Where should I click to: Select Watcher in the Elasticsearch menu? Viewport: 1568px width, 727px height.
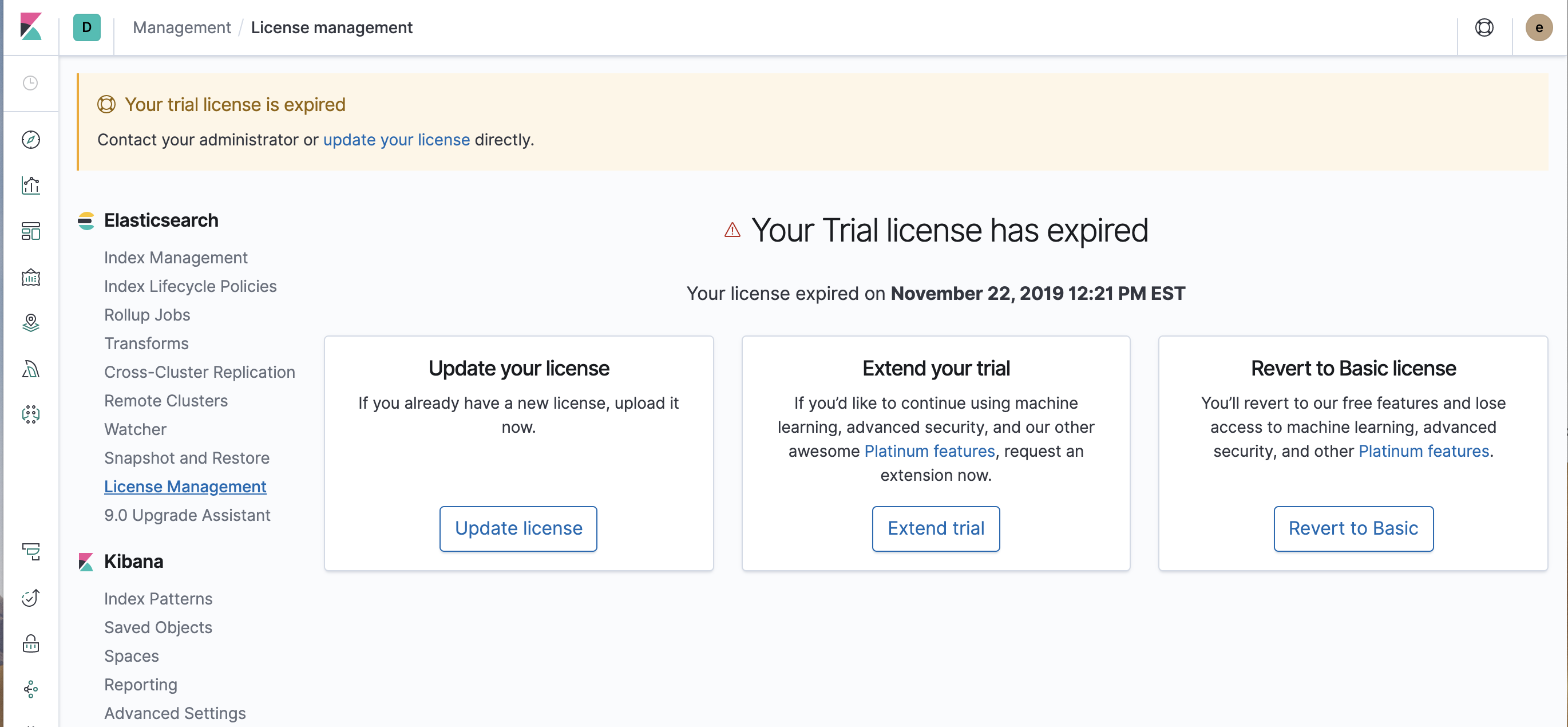click(x=135, y=429)
